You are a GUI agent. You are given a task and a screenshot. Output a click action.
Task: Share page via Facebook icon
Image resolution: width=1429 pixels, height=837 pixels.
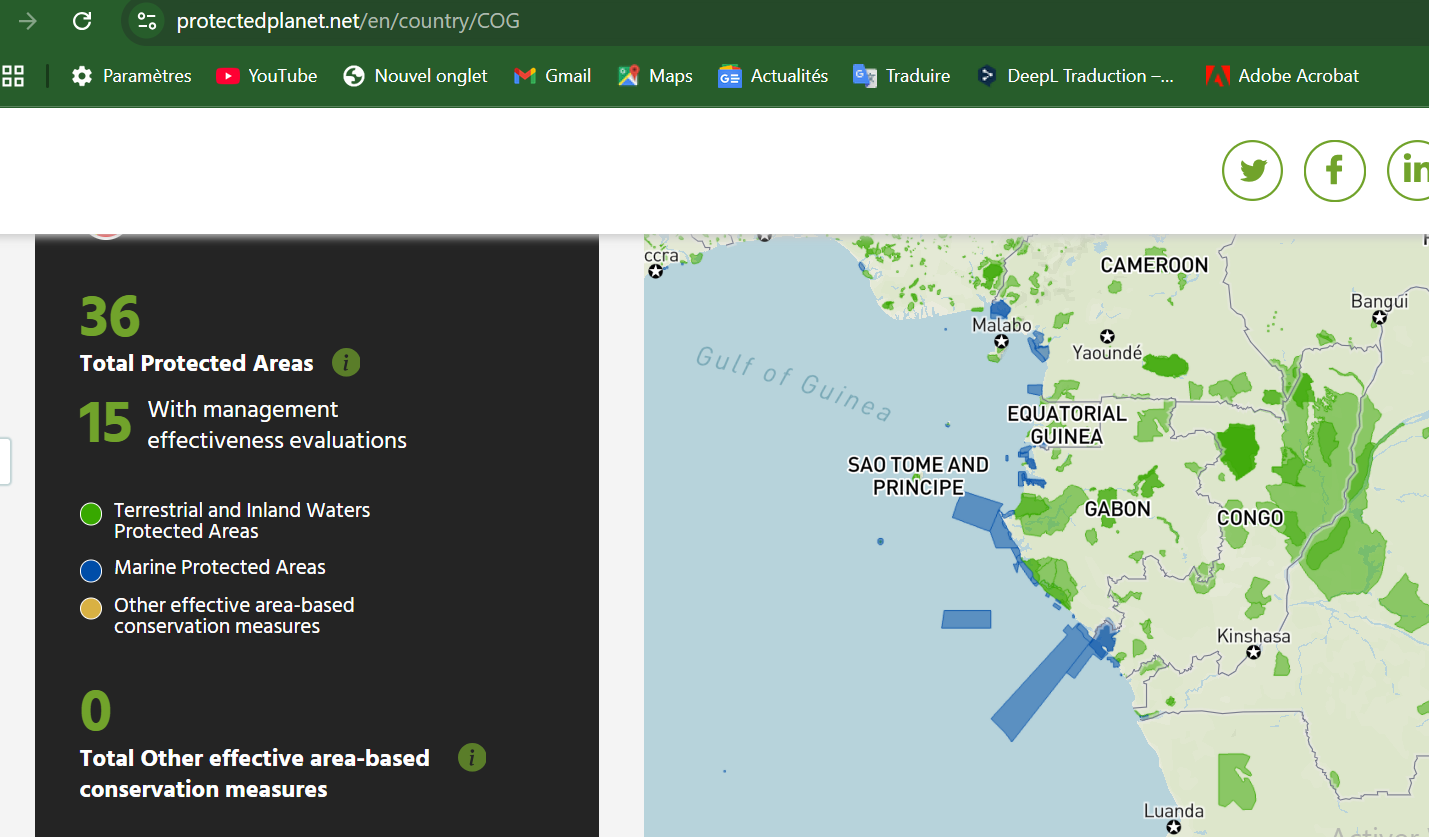click(1334, 170)
